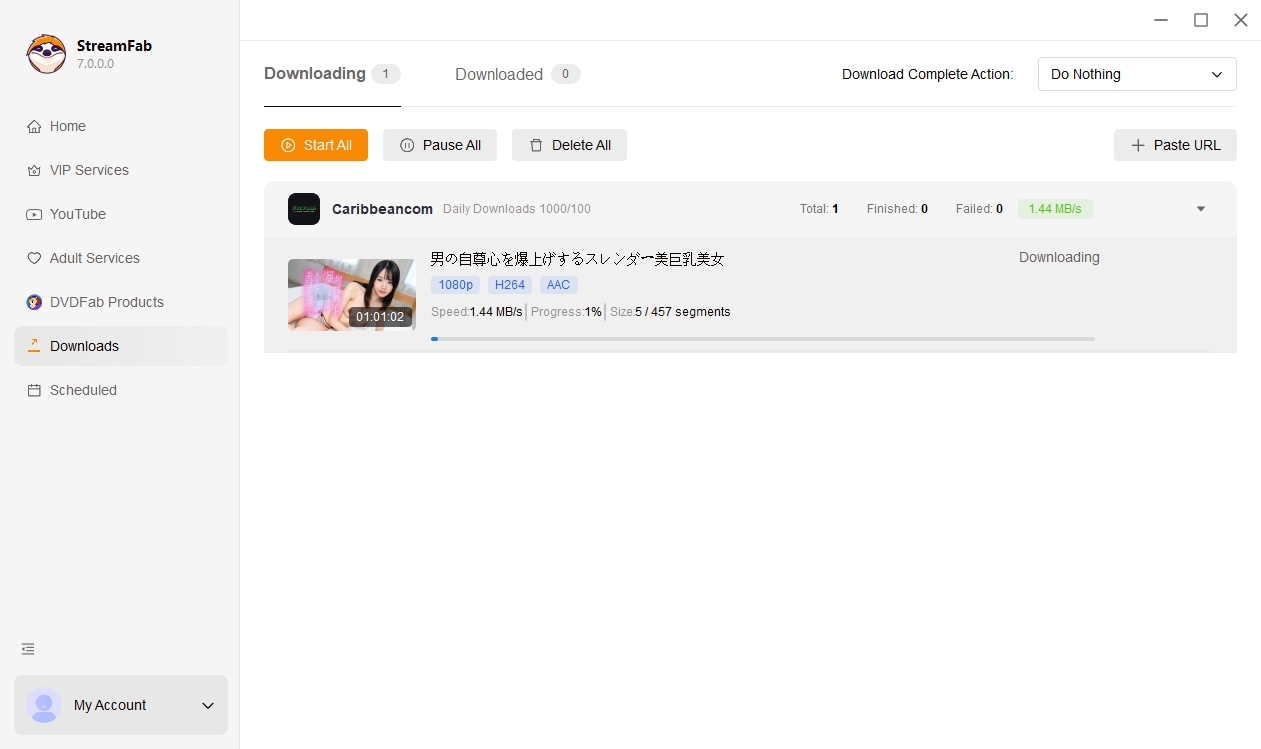Image resolution: width=1261 pixels, height=749 pixels.
Task: Open the Scheduled downloads section
Action: [x=82, y=390]
